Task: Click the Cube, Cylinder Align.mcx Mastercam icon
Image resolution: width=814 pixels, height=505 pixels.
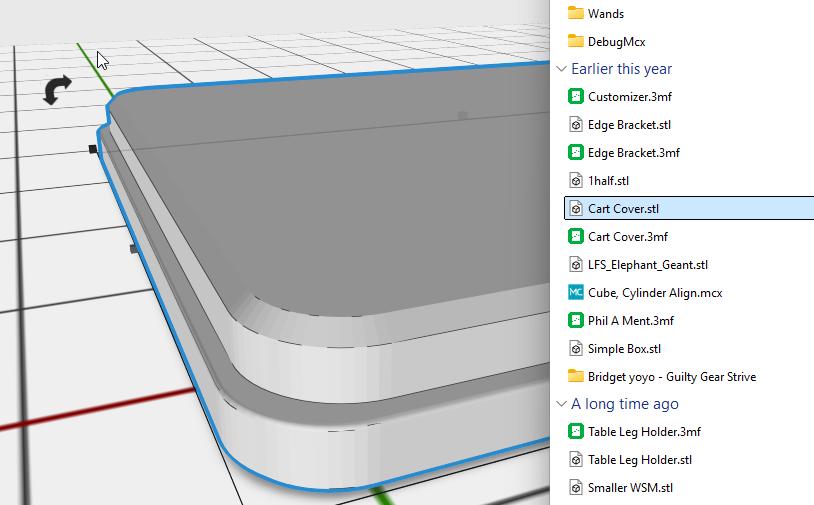Action: 575,293
